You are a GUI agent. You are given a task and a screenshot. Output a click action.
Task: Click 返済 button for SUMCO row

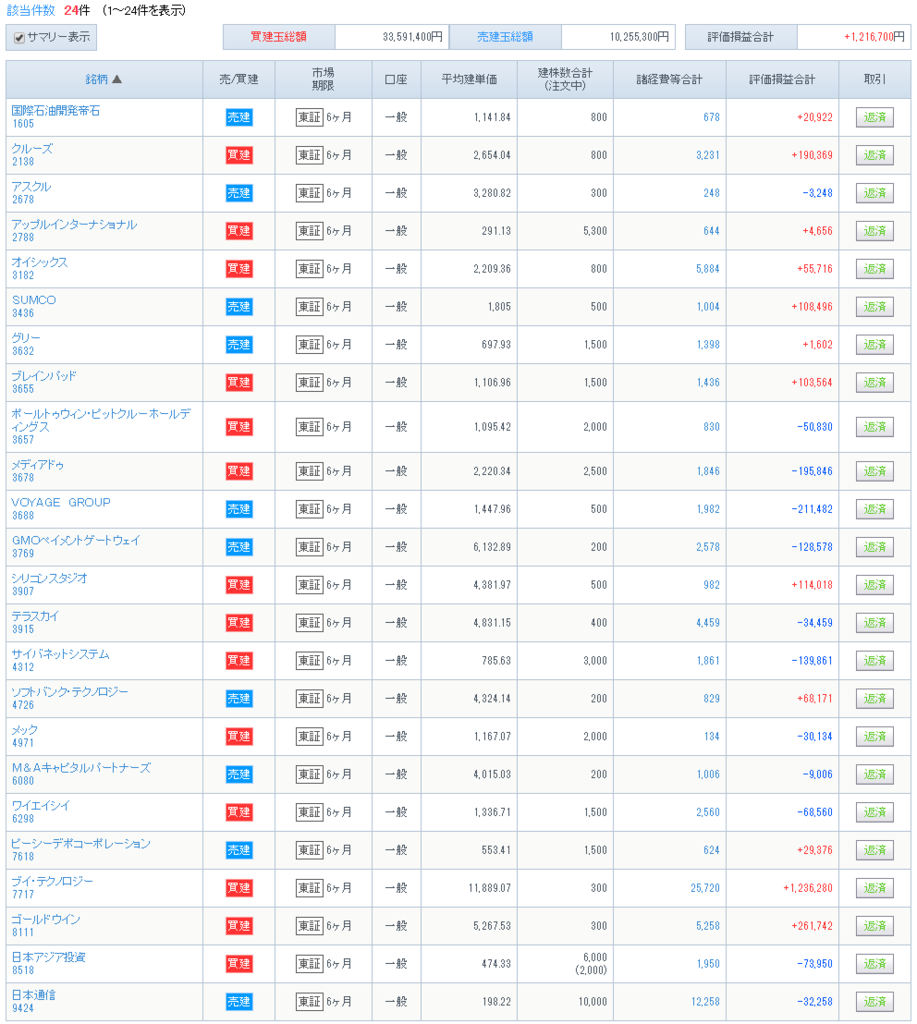click(x=875, y=307)
